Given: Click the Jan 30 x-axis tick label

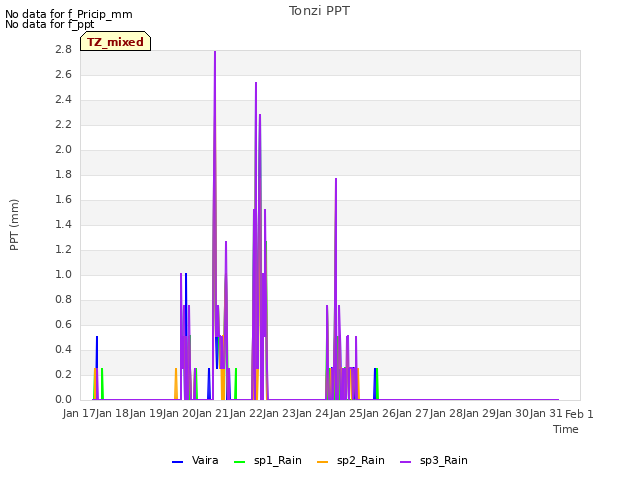Looking at the screenshot, I should point(514,414).
